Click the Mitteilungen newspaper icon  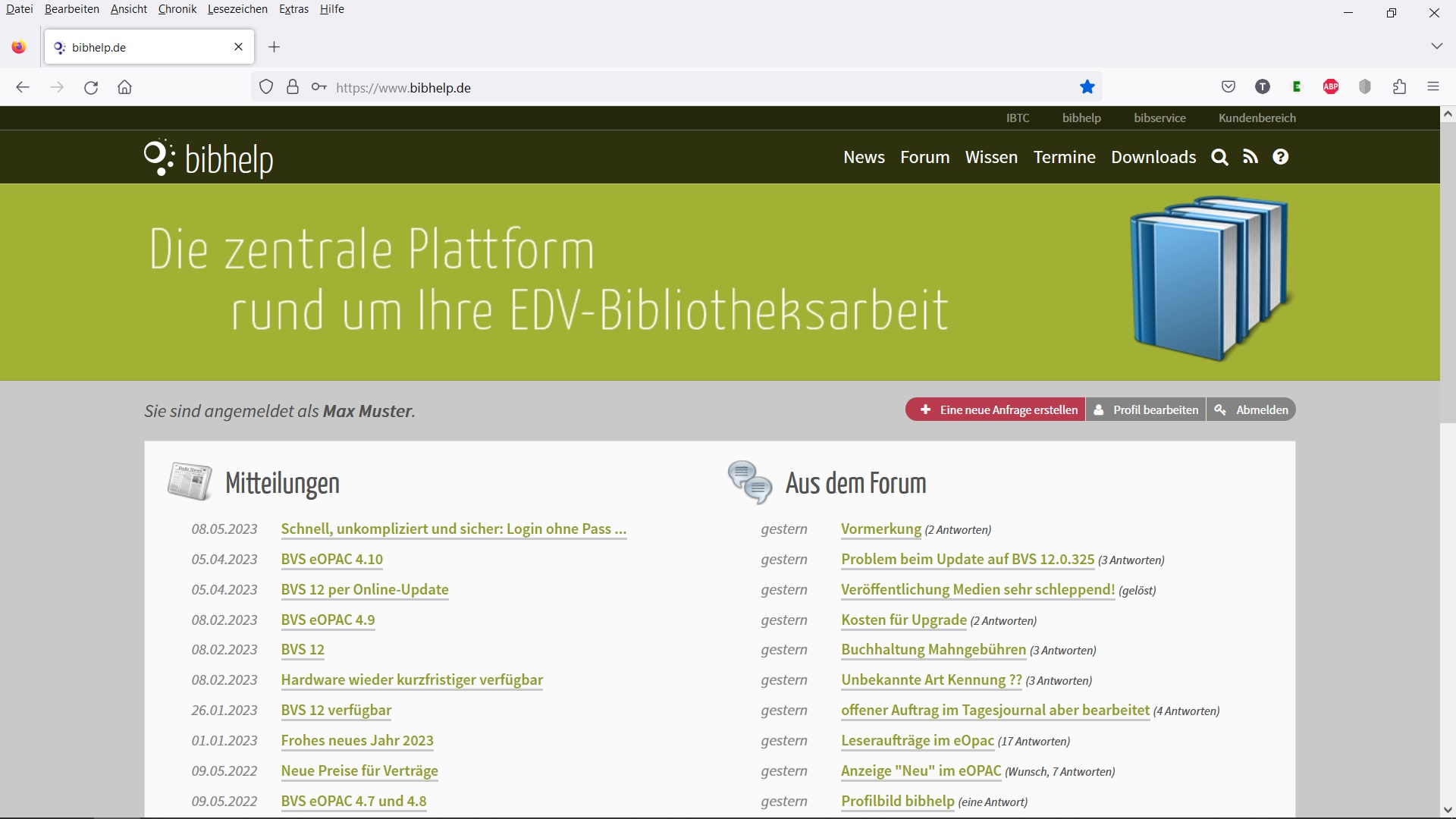point(190,482)
